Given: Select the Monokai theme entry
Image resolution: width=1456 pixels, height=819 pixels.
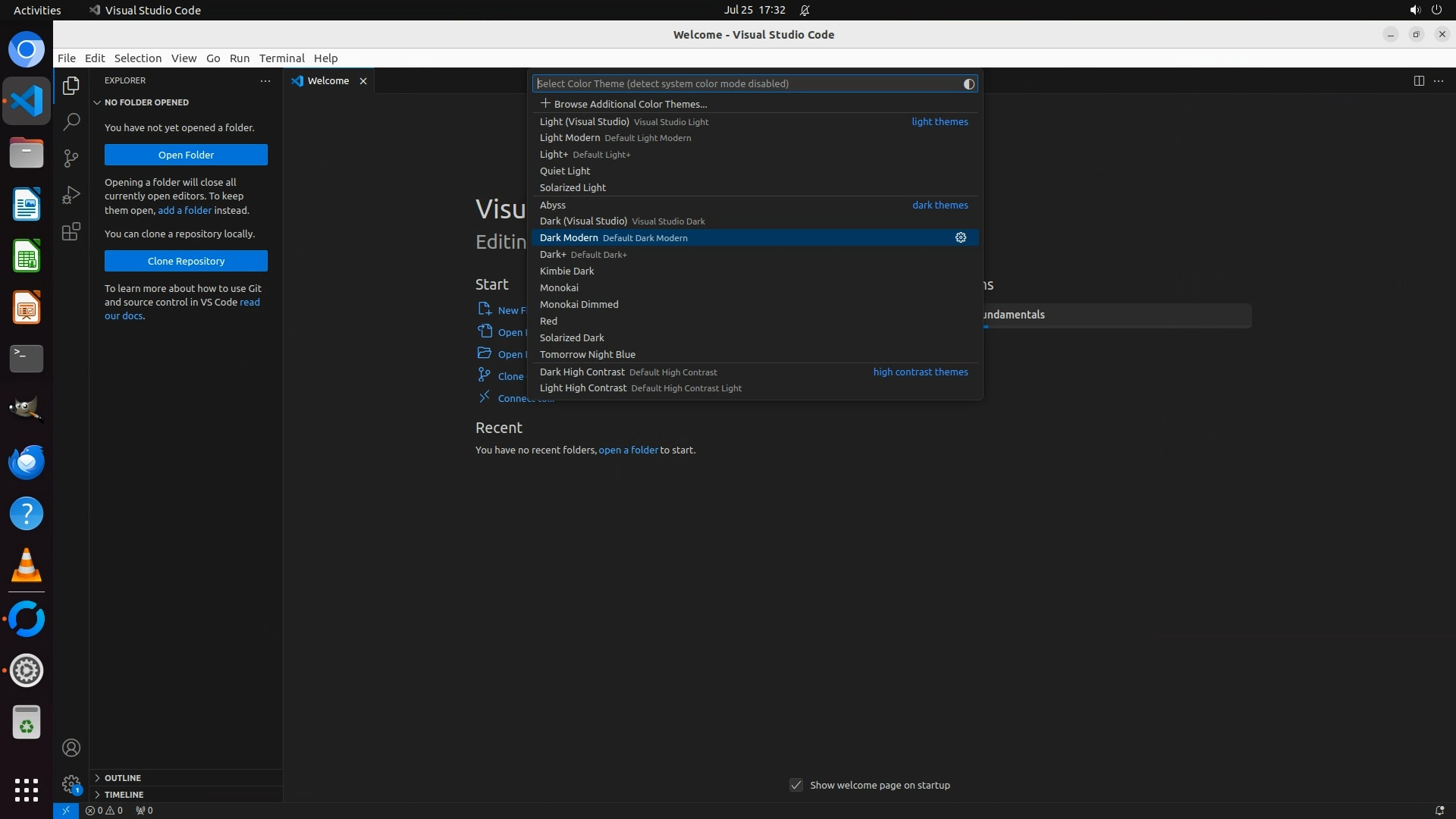Looking at the screenshot, I should coord(559,287).
